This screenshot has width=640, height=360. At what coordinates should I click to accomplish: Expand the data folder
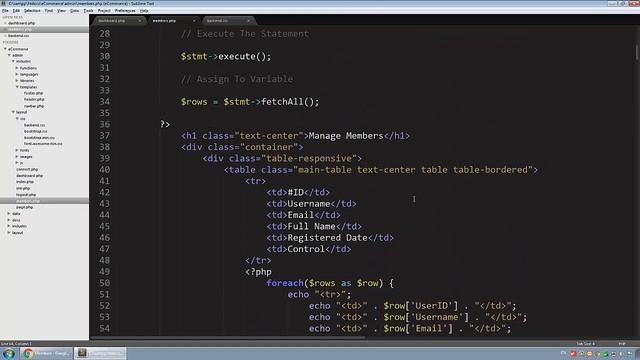tap(9, 213)
